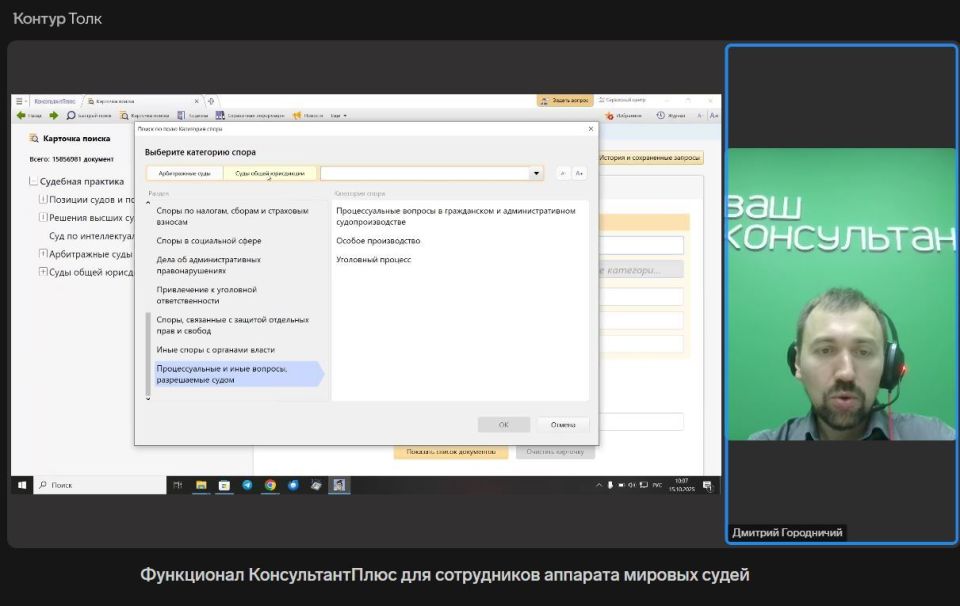Open Google Chrome from the taskbar

tap(268, 483)
